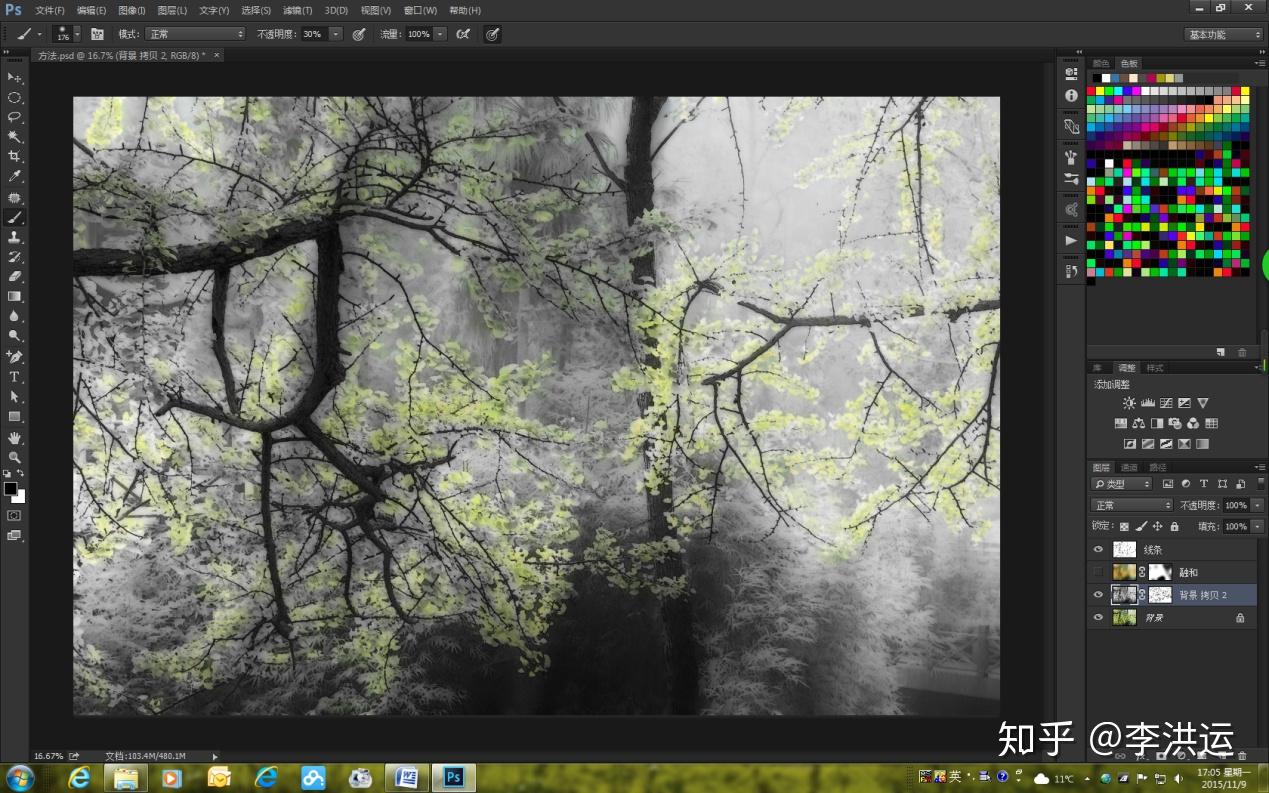Image resolution: width=1269 pixels, height=793 pixels.
Task: Open the 基本功能 workspace dropdown
Action: coord(1224,34)
